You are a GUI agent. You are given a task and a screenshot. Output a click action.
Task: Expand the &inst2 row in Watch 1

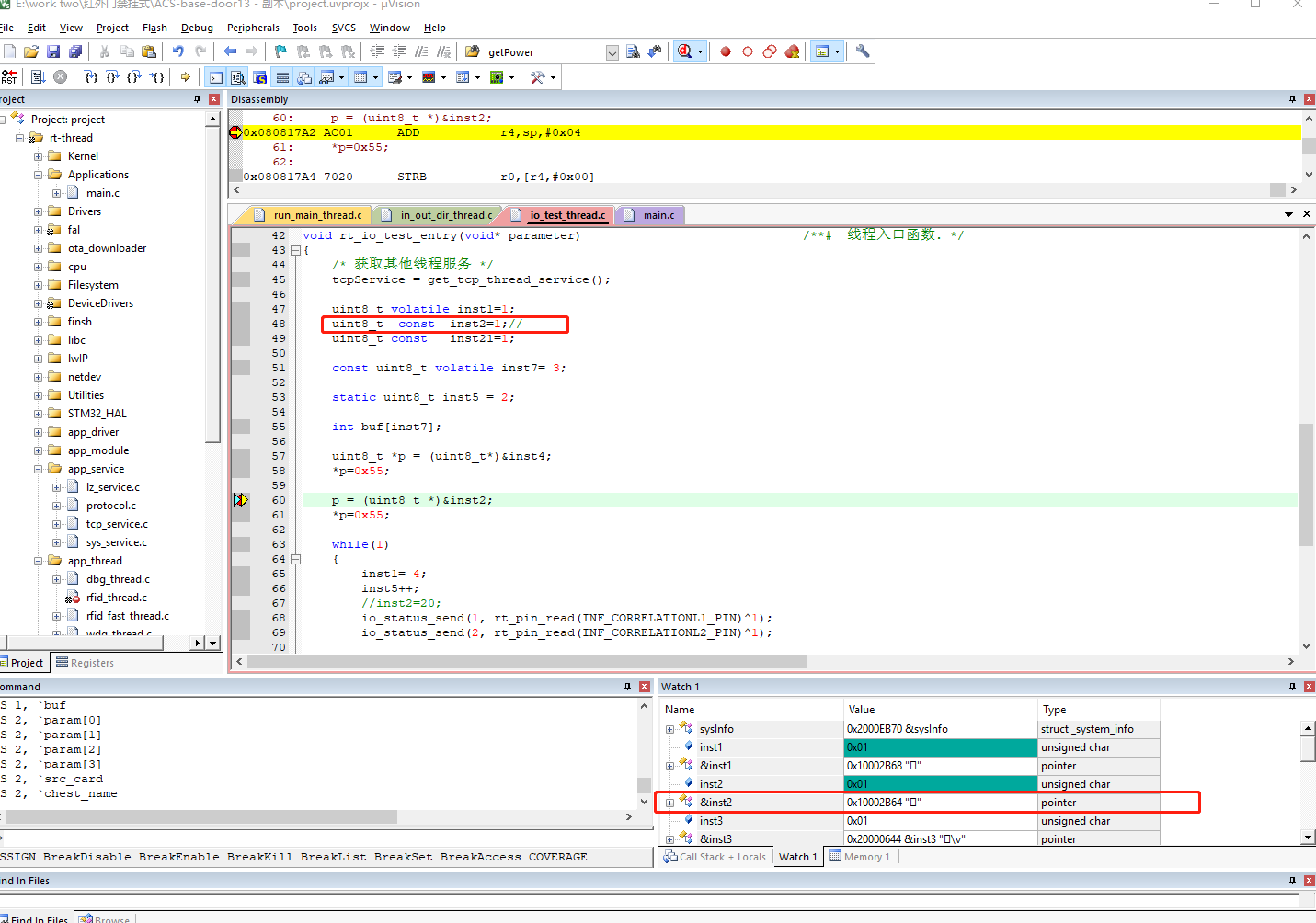[x=669, y=803]
